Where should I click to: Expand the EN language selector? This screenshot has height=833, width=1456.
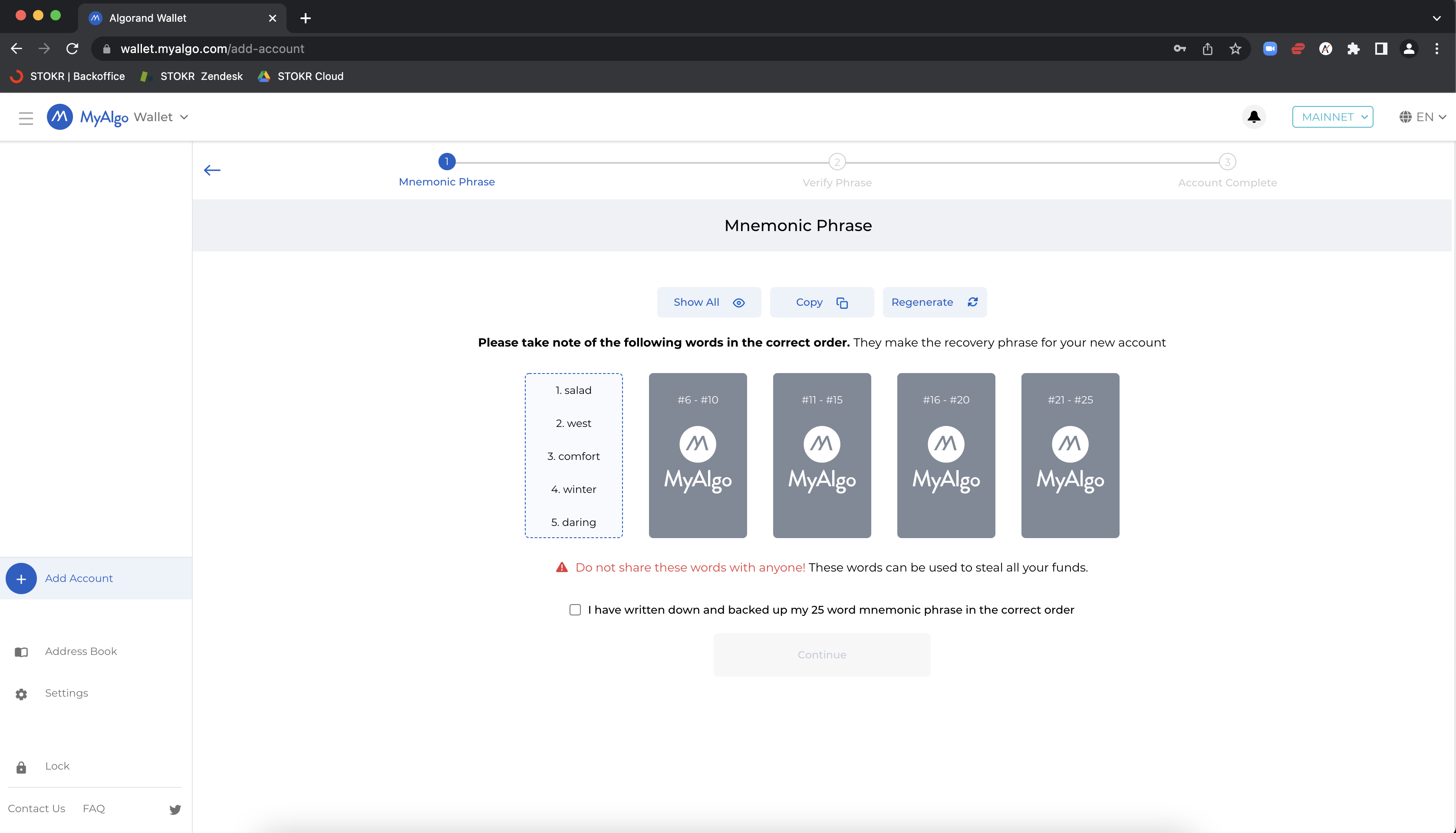(1423, 117)
